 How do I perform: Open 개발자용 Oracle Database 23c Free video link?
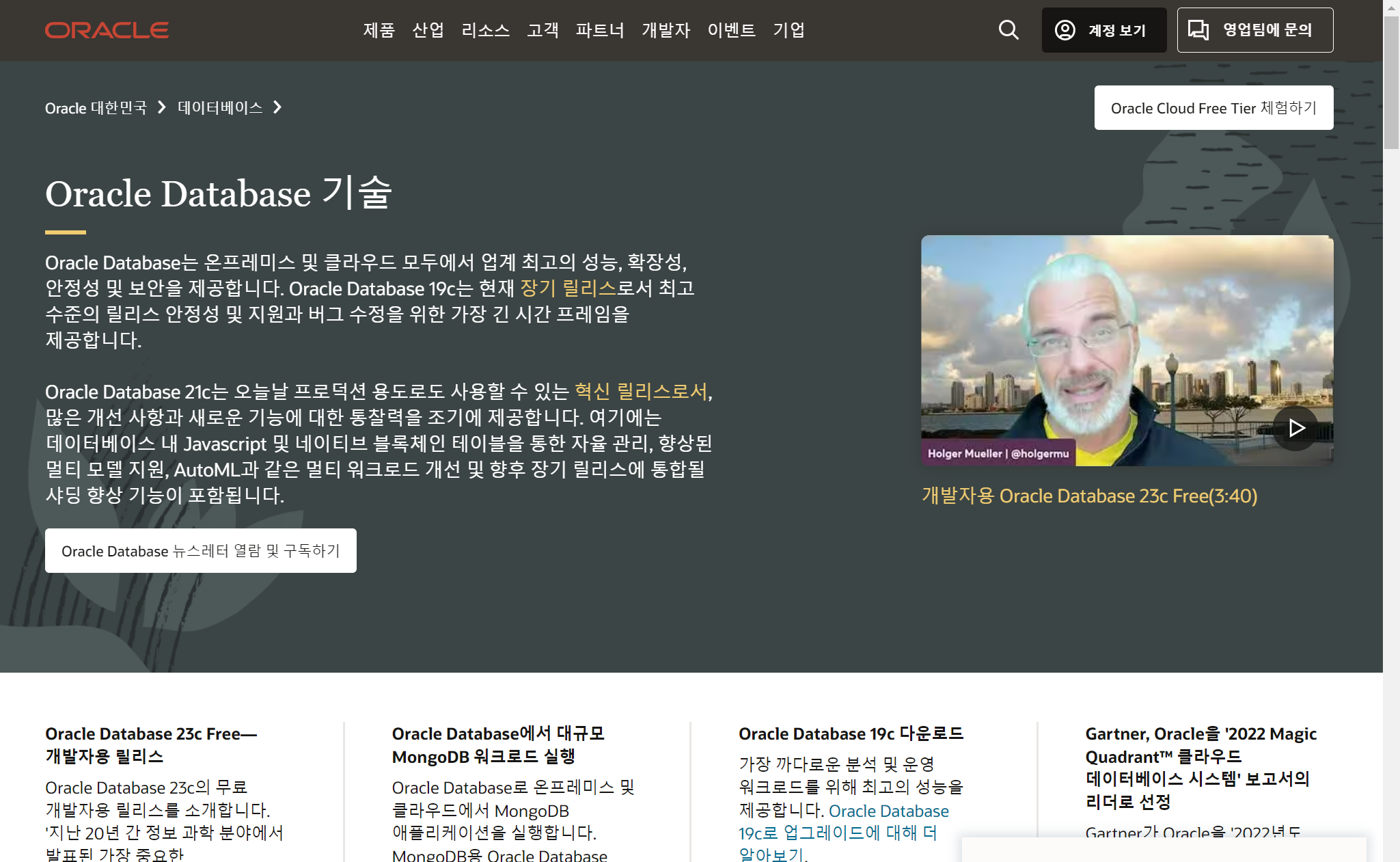point(1089,496)
